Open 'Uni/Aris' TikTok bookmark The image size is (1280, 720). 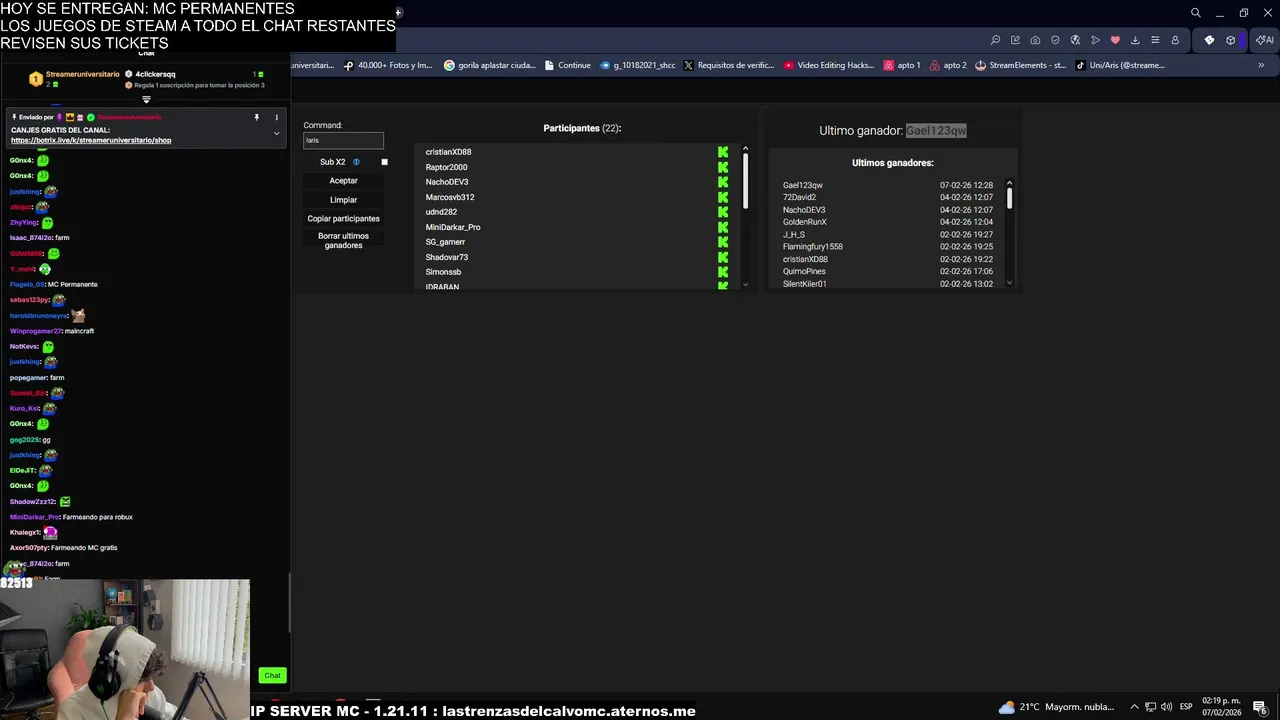(1120, 65)
